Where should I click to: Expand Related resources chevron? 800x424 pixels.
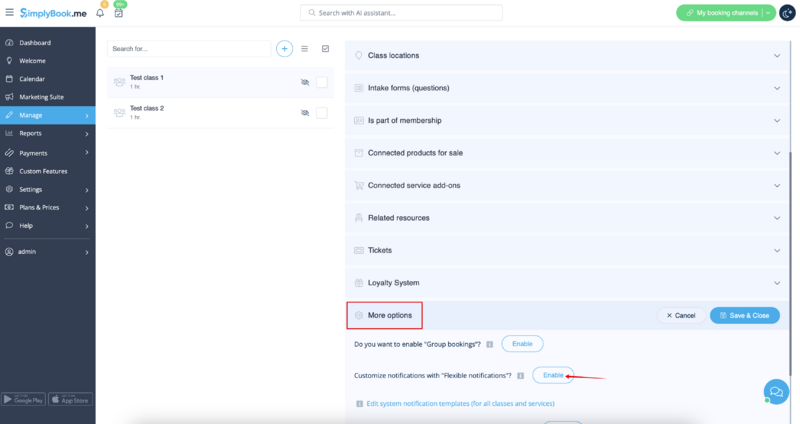pyautogui.click(x=777, y=218)
